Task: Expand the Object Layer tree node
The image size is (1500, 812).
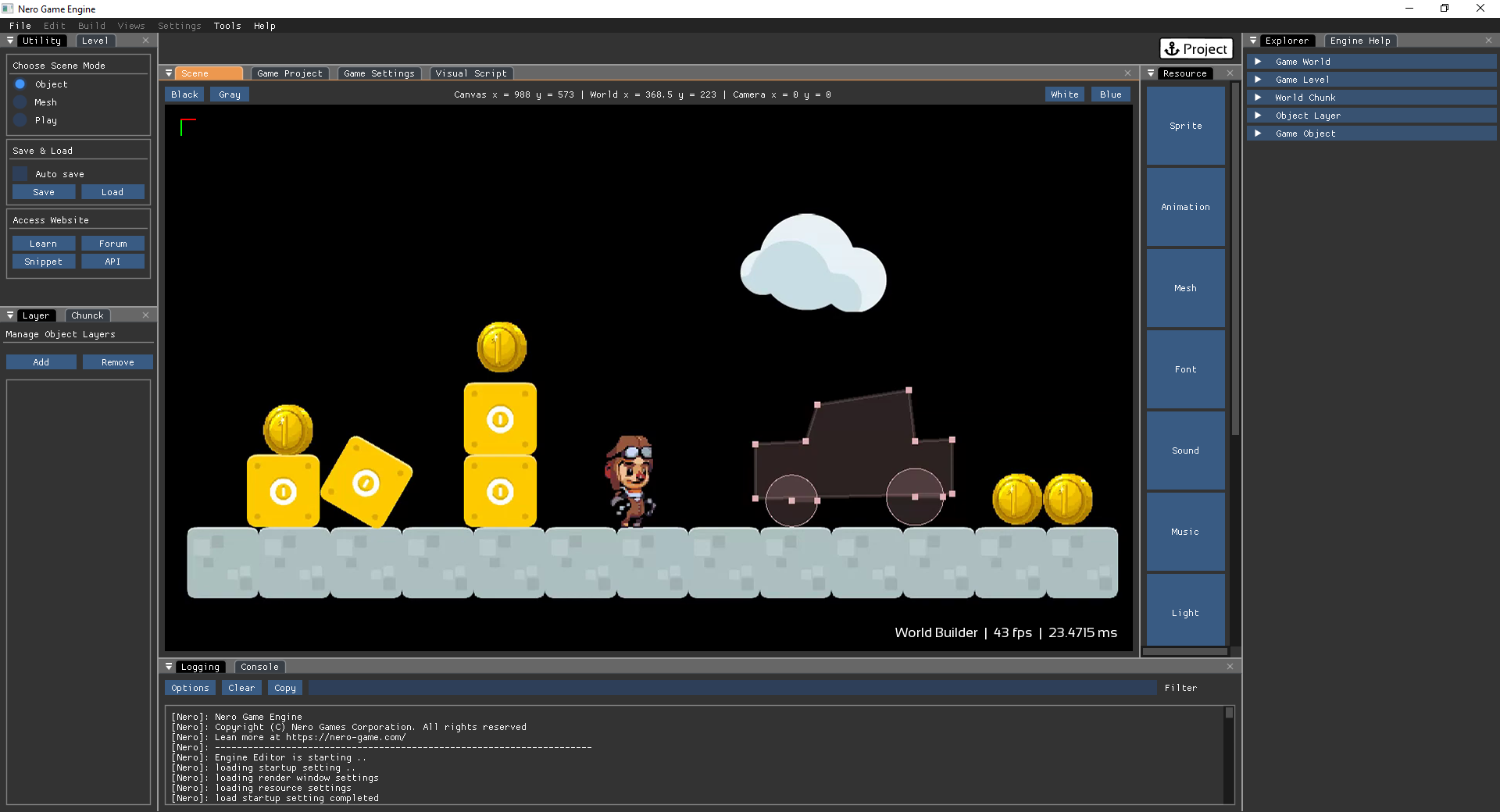Action: click(x=1258, y=116)
